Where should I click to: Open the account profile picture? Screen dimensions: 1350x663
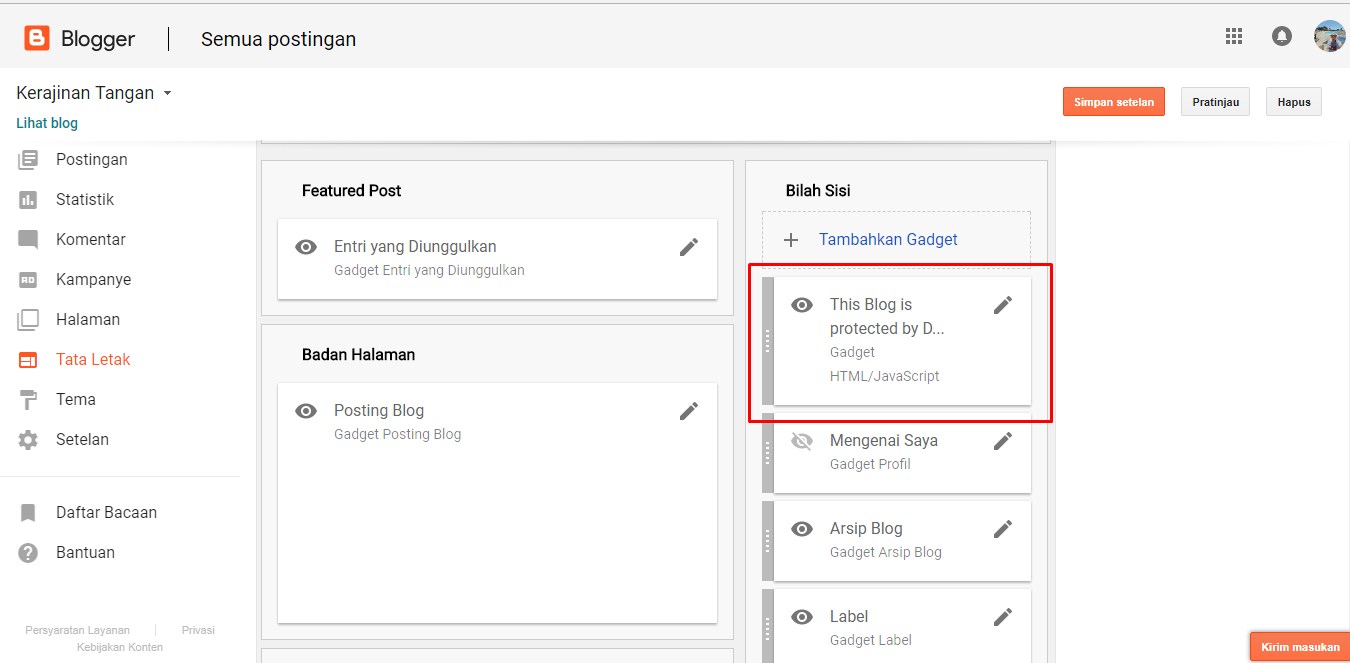(x=1328, y=37)
